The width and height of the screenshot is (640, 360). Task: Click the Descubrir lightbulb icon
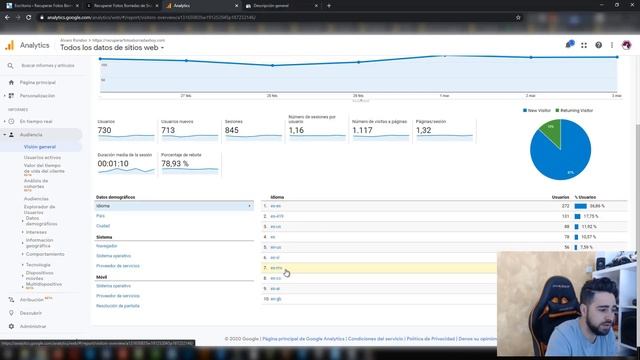tap(11, 313)
